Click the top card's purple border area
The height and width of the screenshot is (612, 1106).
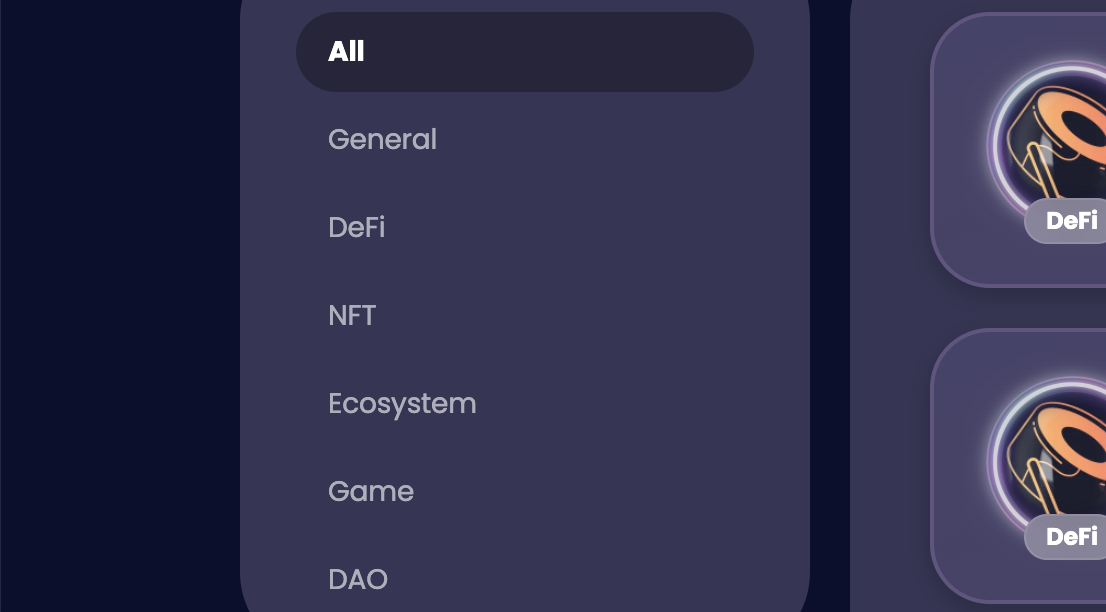(935, 150)
